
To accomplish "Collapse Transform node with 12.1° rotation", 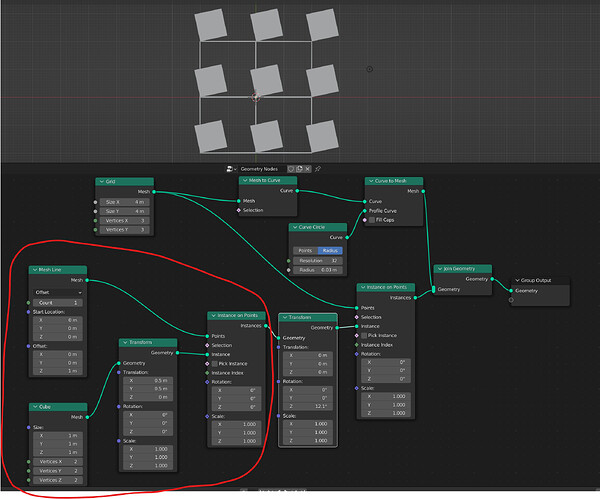I will click(285, 318).
